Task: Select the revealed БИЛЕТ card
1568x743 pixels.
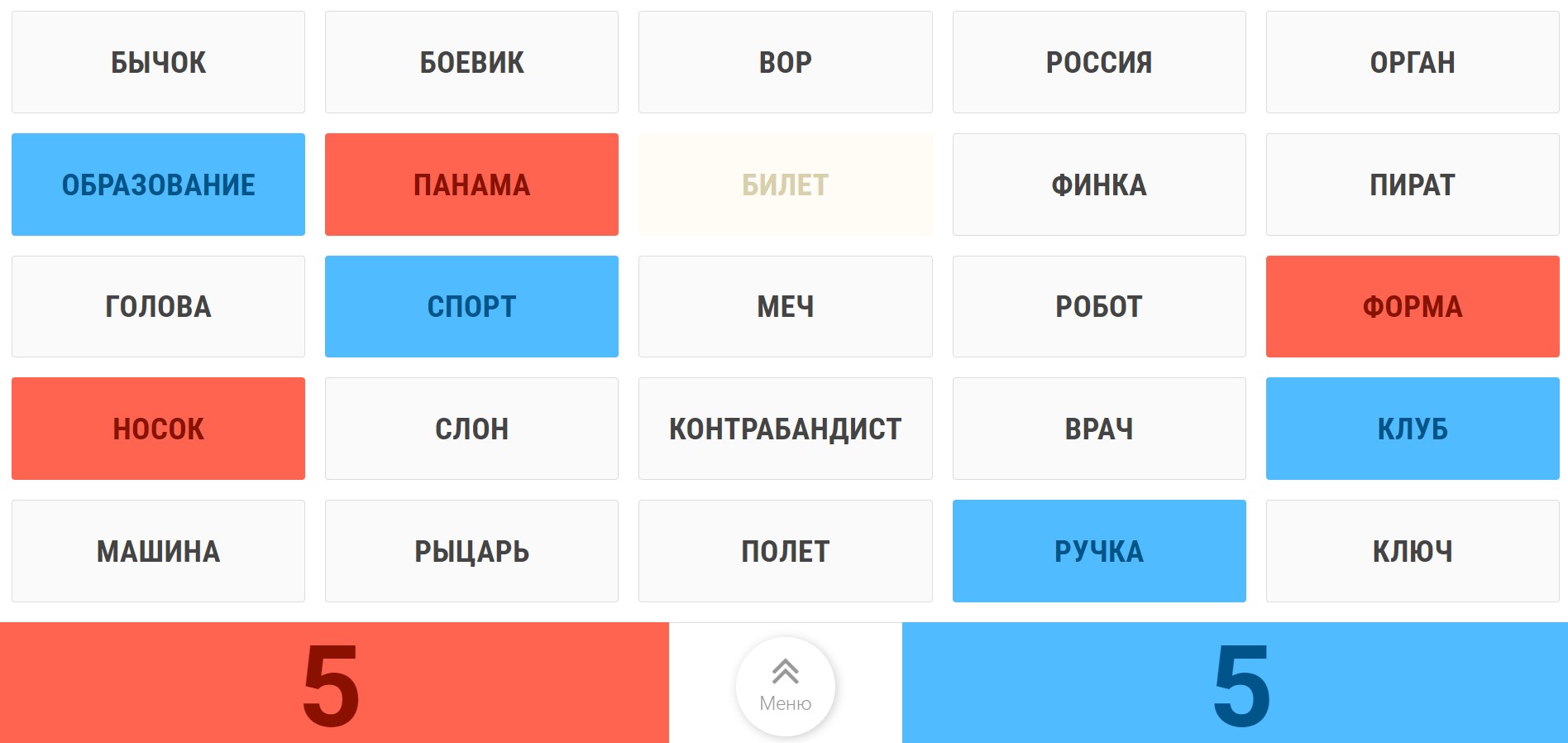Action: pos(784,184)
